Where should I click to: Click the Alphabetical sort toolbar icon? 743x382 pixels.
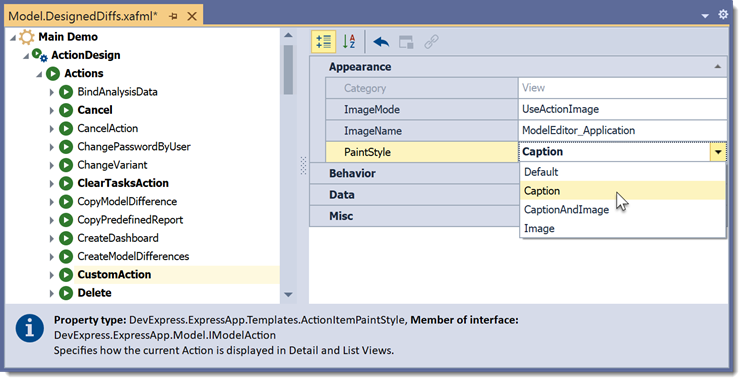349,42
